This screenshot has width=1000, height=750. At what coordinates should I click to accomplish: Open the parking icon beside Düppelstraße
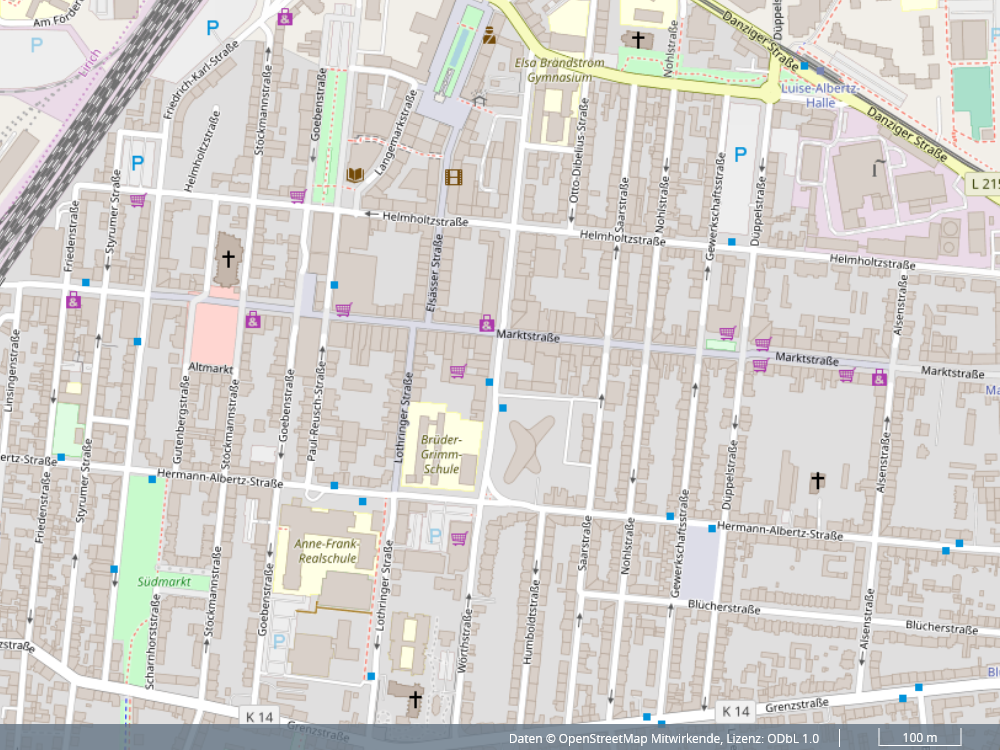pyautogui.click(x=740, y=154)
